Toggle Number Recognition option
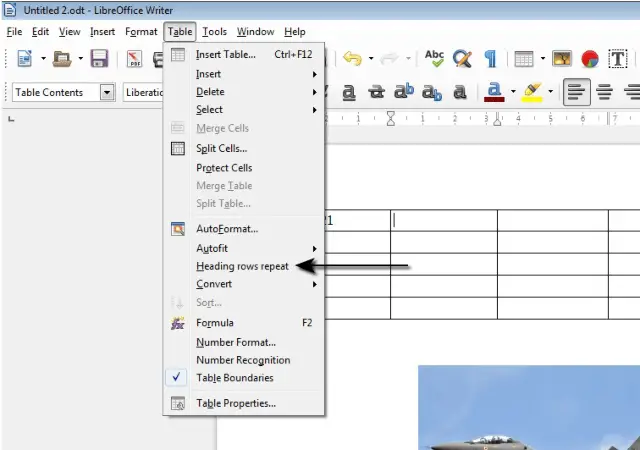 (244, 360)
